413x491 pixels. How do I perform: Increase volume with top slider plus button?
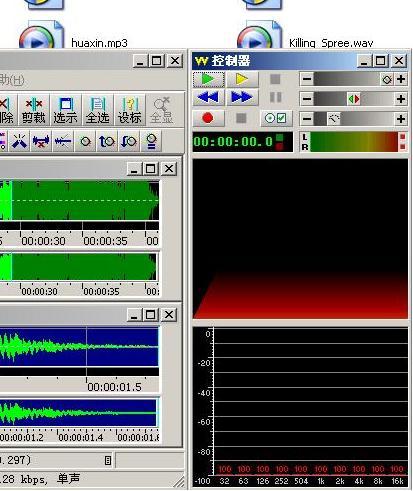click(x=401, y=79)
